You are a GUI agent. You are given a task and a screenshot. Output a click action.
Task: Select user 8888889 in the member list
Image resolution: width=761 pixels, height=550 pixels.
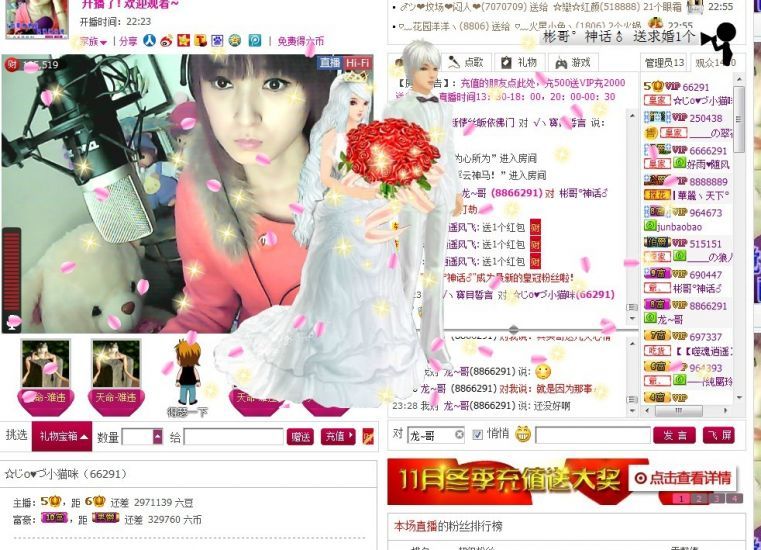(x=709, y=182)
